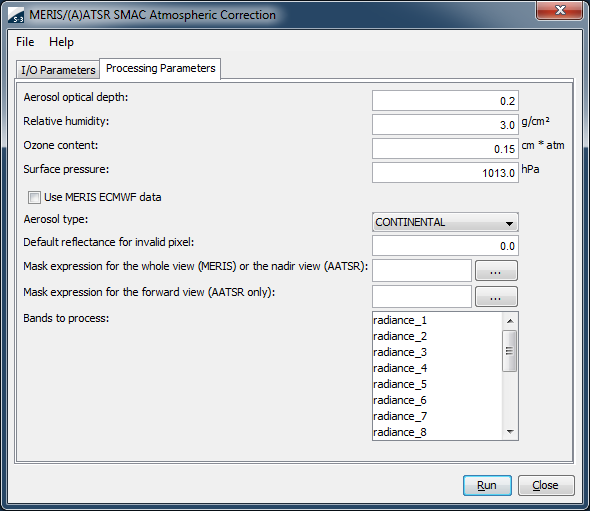Click the Ozone content input field

[x=445, y=149]
